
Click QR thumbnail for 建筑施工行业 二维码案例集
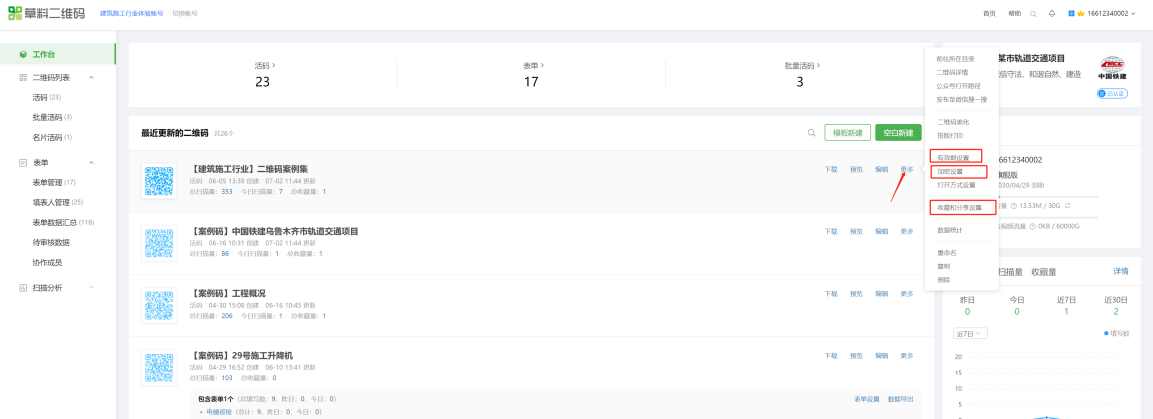point(159,179)
